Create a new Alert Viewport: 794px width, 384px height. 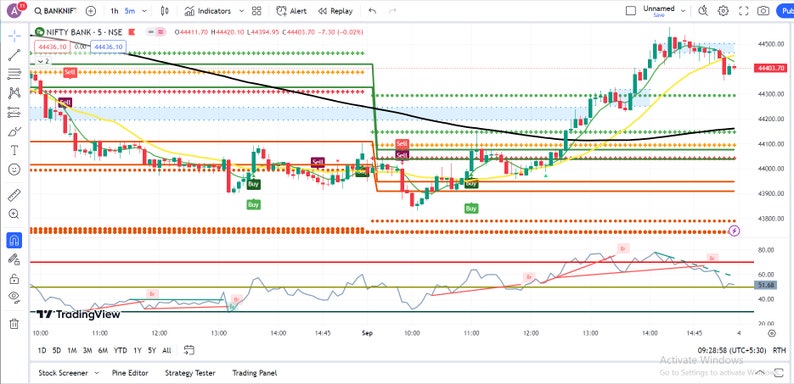292,11
